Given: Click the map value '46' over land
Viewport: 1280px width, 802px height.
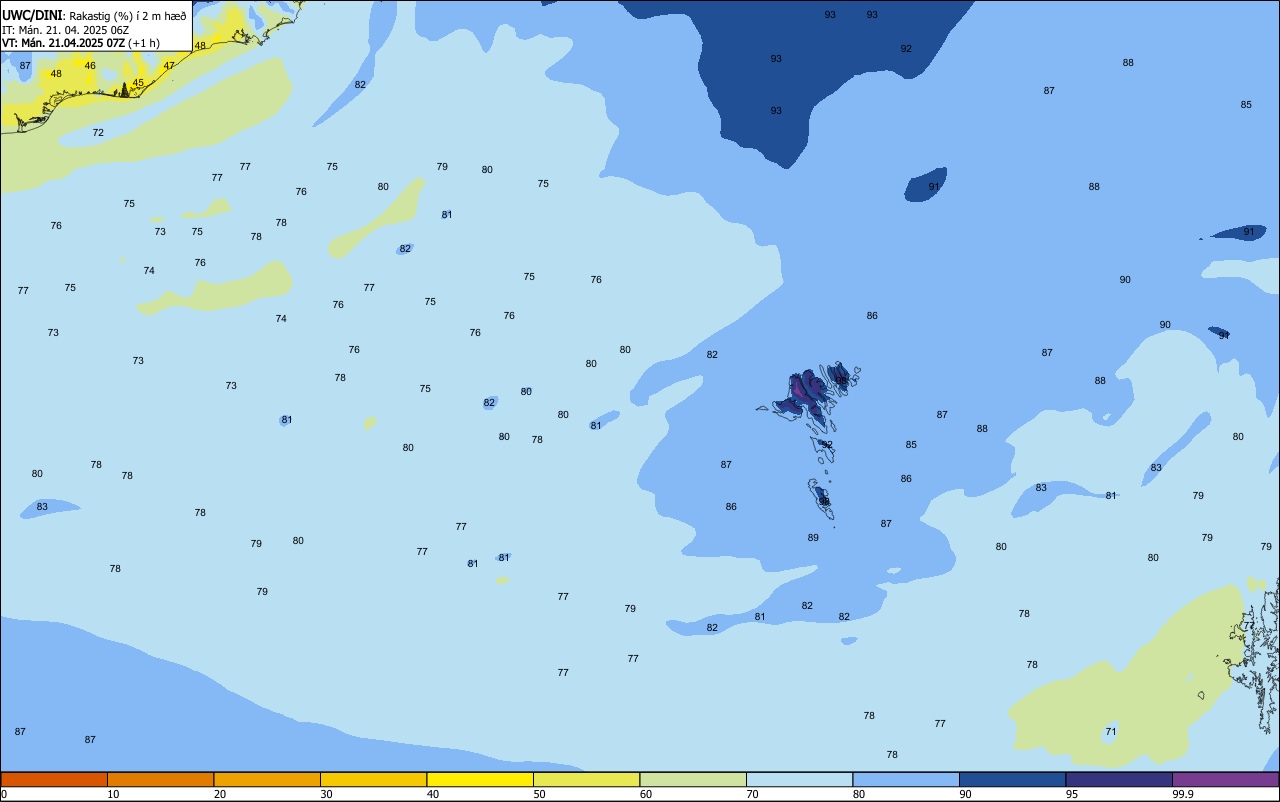Looking at the screenshot, I should coord(90,66).
